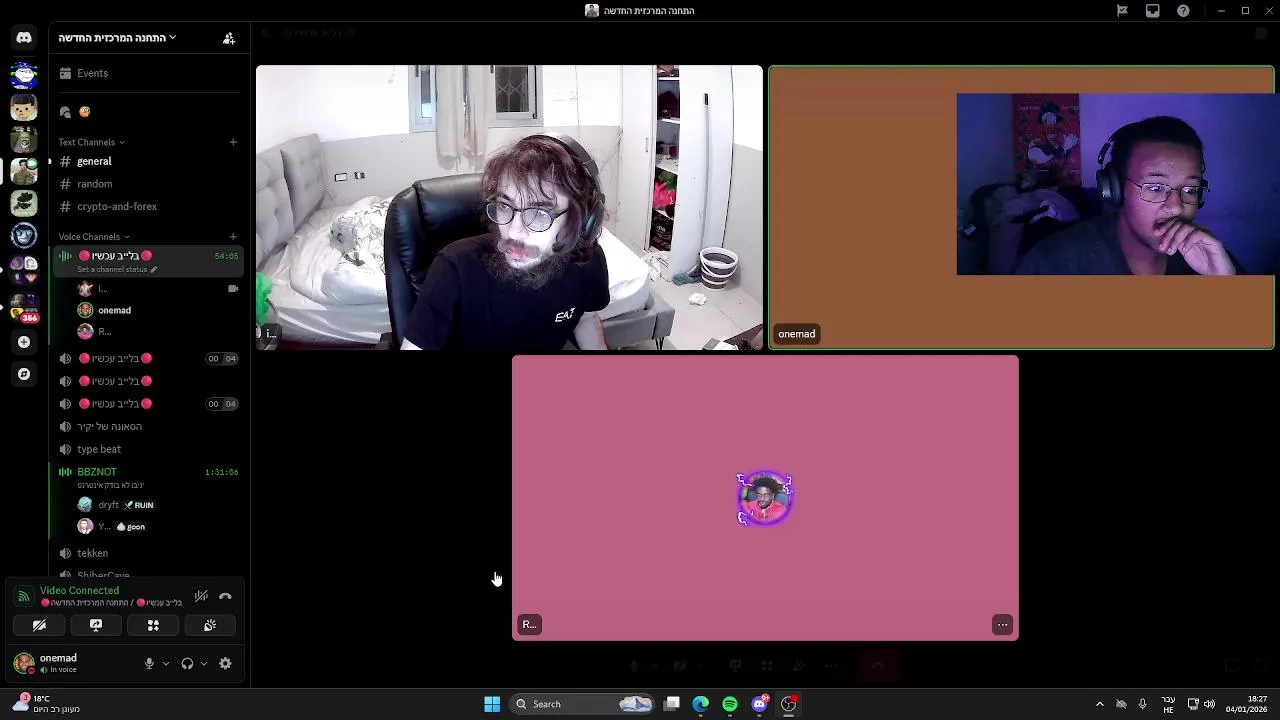The width and height of the screenshot is (1280, 720).
Task: Open taskbar weather widget showing 18°C
Action: (45, 704)
